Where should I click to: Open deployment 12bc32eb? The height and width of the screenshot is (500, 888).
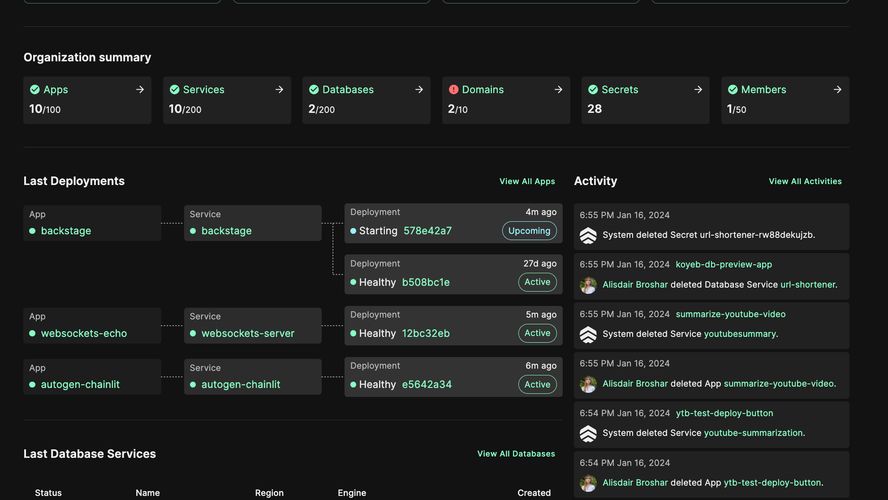(x=425, y=334)
